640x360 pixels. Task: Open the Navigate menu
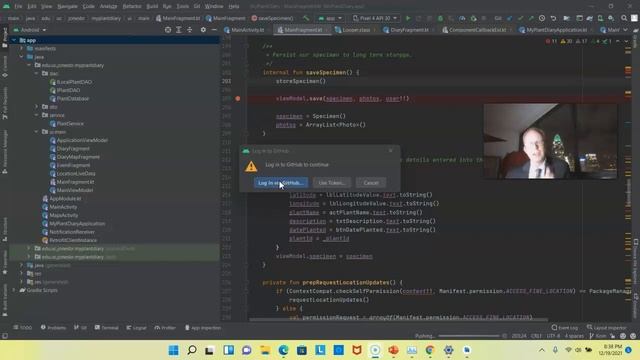[x=67, y=6]
